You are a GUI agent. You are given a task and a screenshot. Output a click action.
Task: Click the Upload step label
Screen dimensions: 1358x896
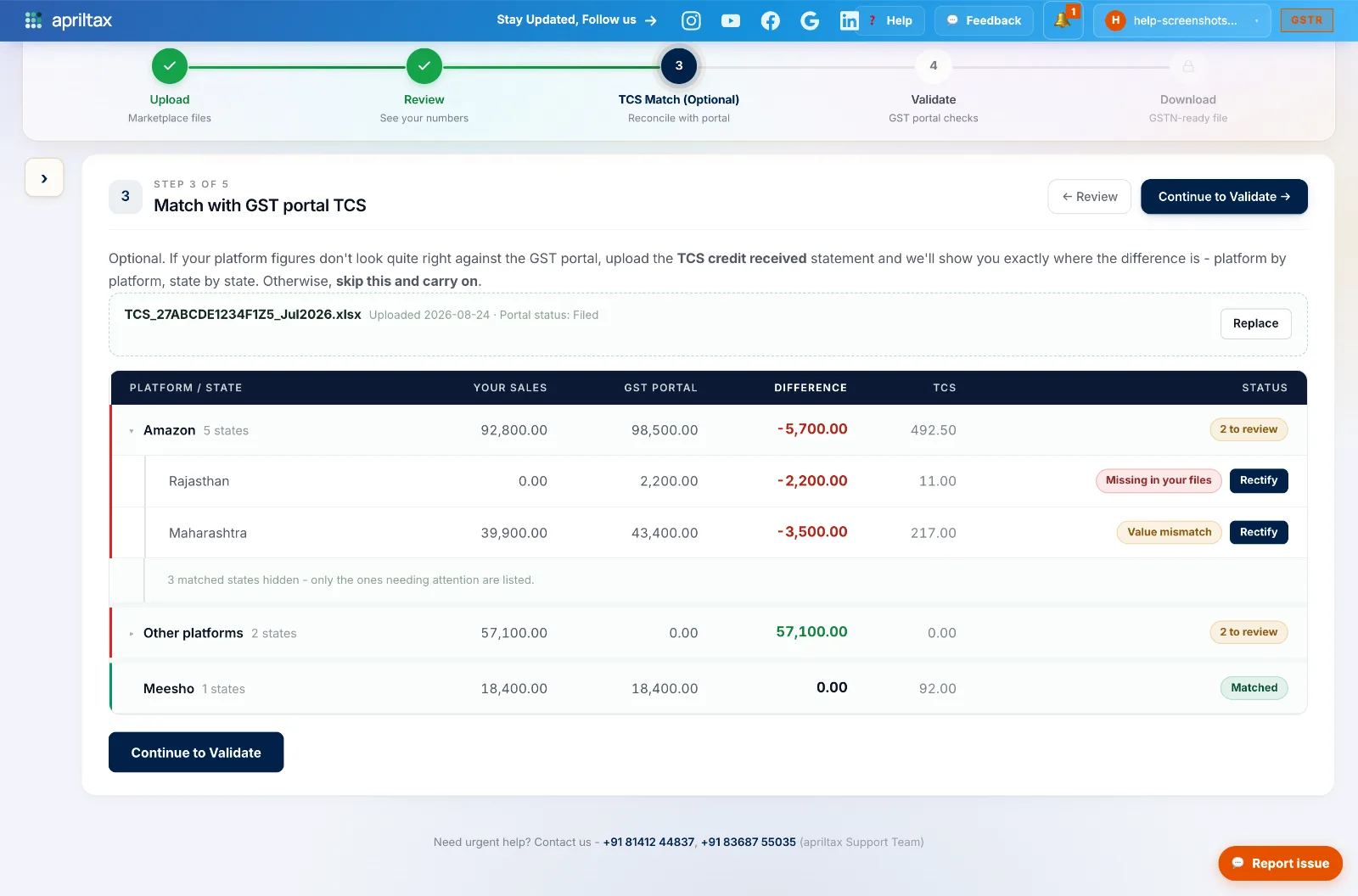click(x=170, y=99)
